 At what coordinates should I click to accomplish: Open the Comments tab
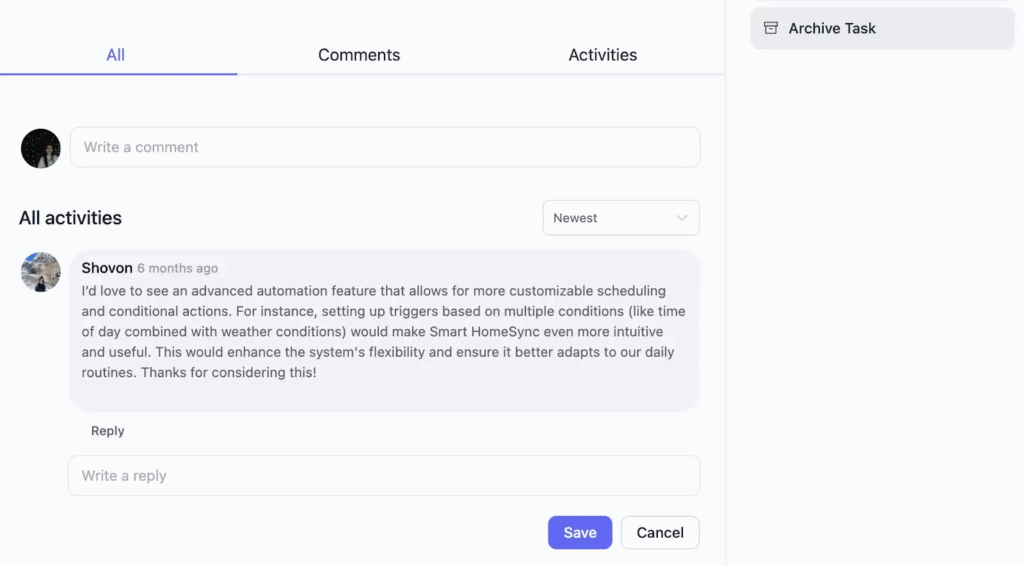pyautogui.click(x=359, y=55)
